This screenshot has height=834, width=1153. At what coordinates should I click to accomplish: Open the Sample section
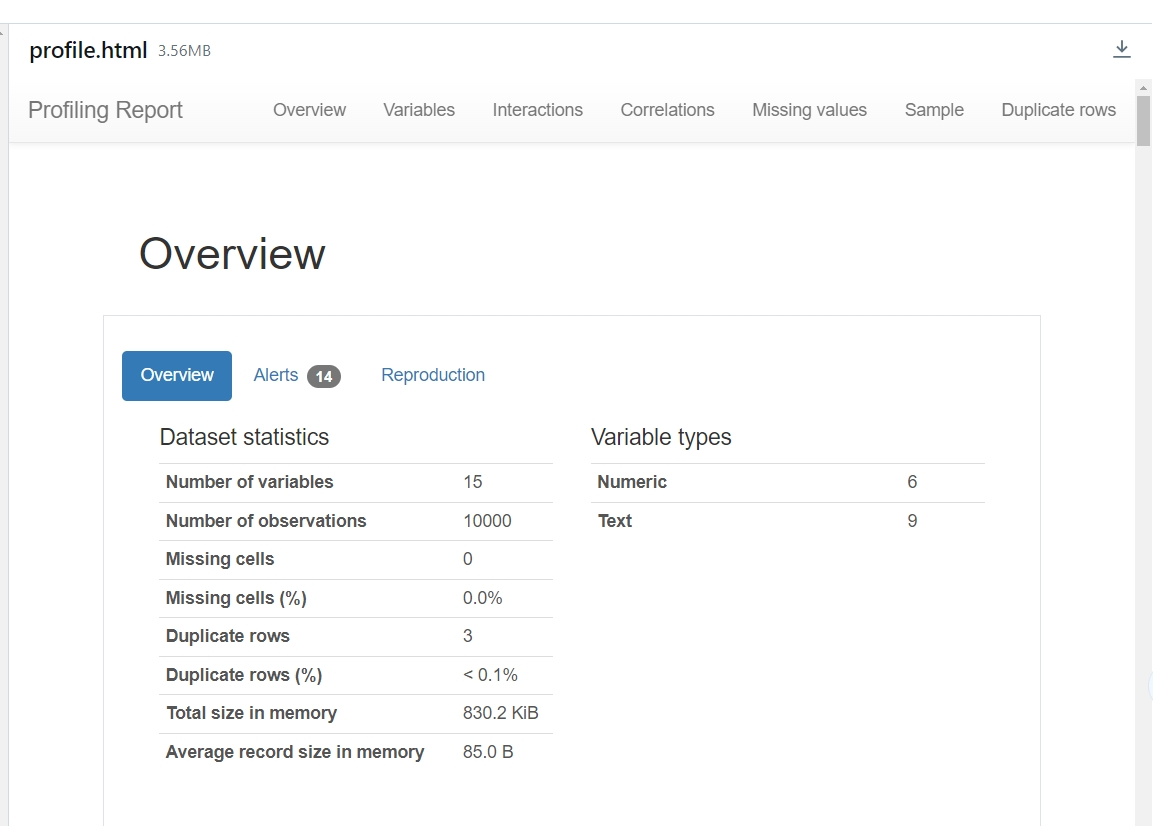[x=934, y=110]
